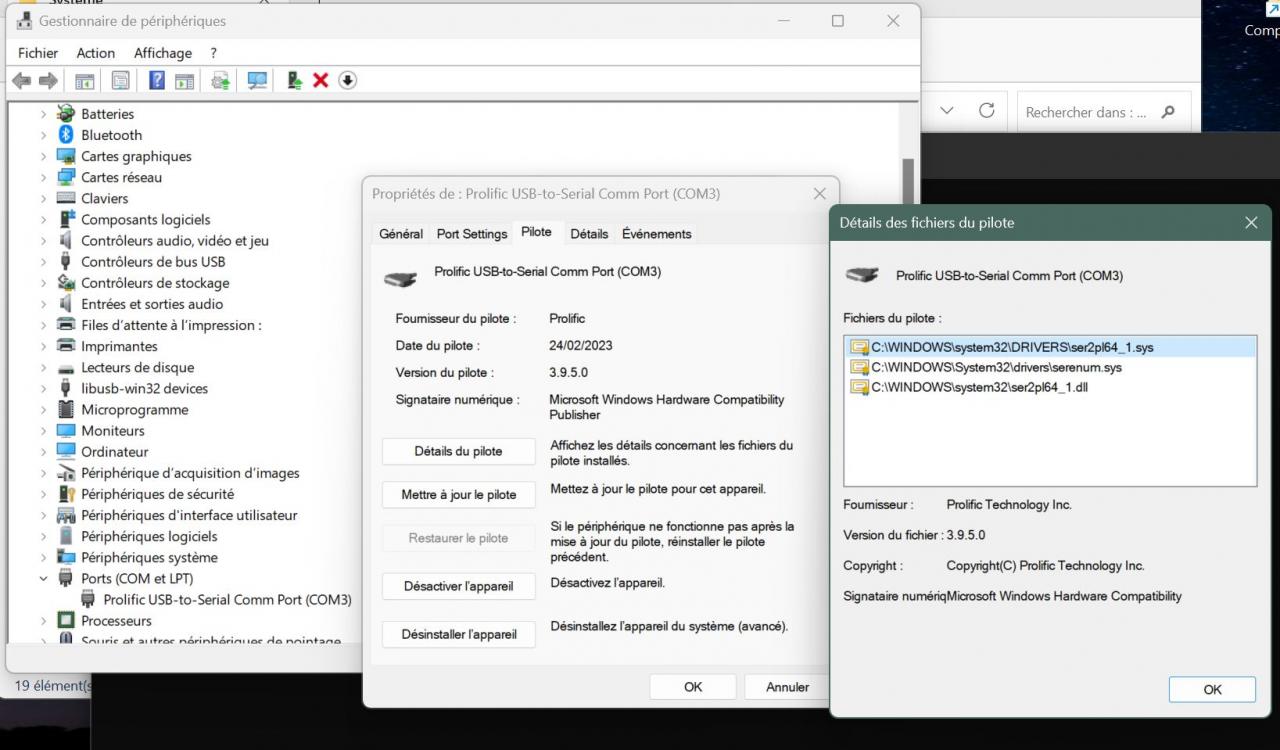Click the refresh icon in Explorer window
This screenshot has height=750, width=1280.
[986, 111]
